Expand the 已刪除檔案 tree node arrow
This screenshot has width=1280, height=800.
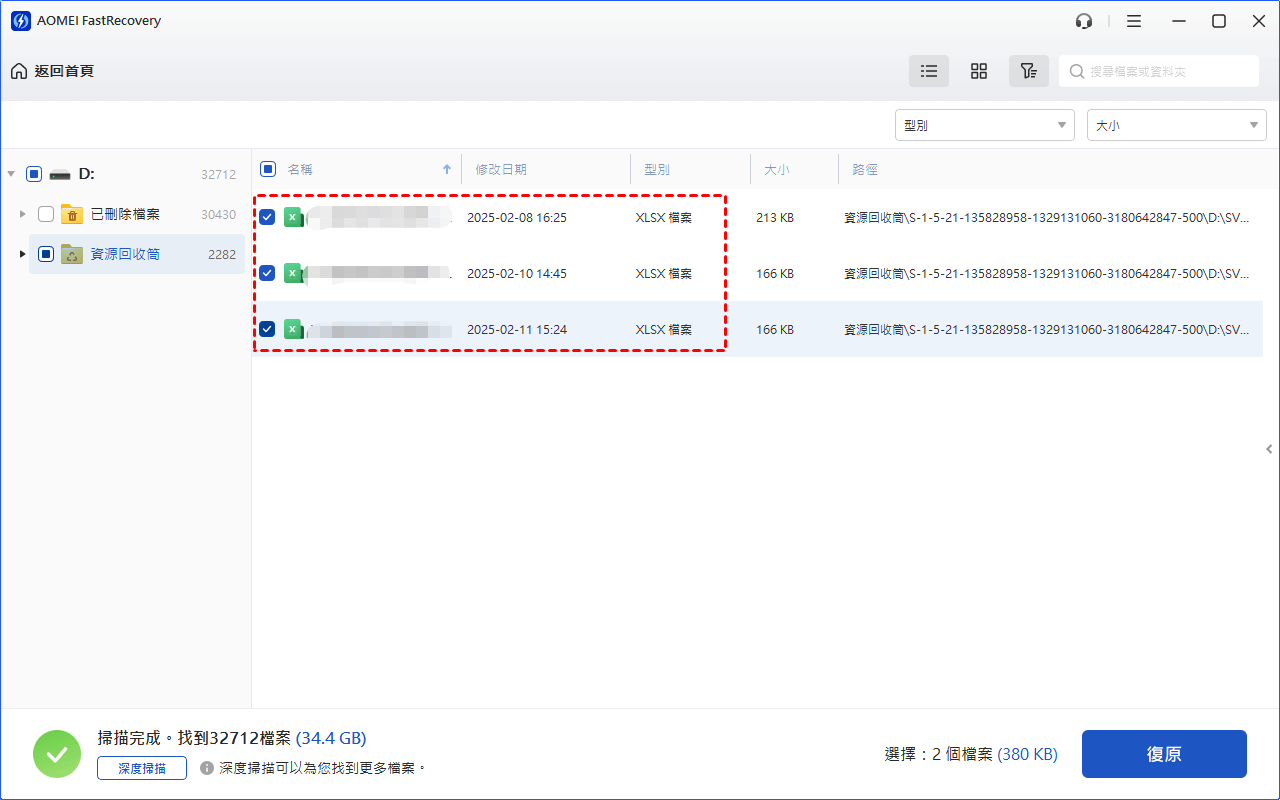[22, 214]
